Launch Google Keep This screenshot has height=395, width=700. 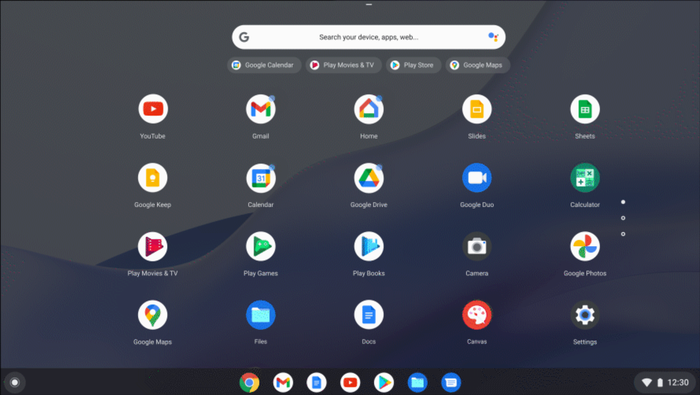click(x=153, y=178)
